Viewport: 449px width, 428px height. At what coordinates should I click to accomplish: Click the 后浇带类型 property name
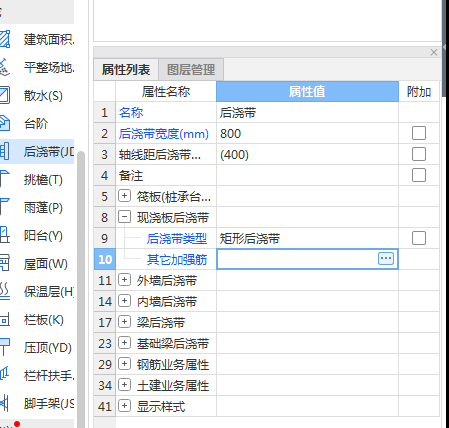[x=177, y=239]
